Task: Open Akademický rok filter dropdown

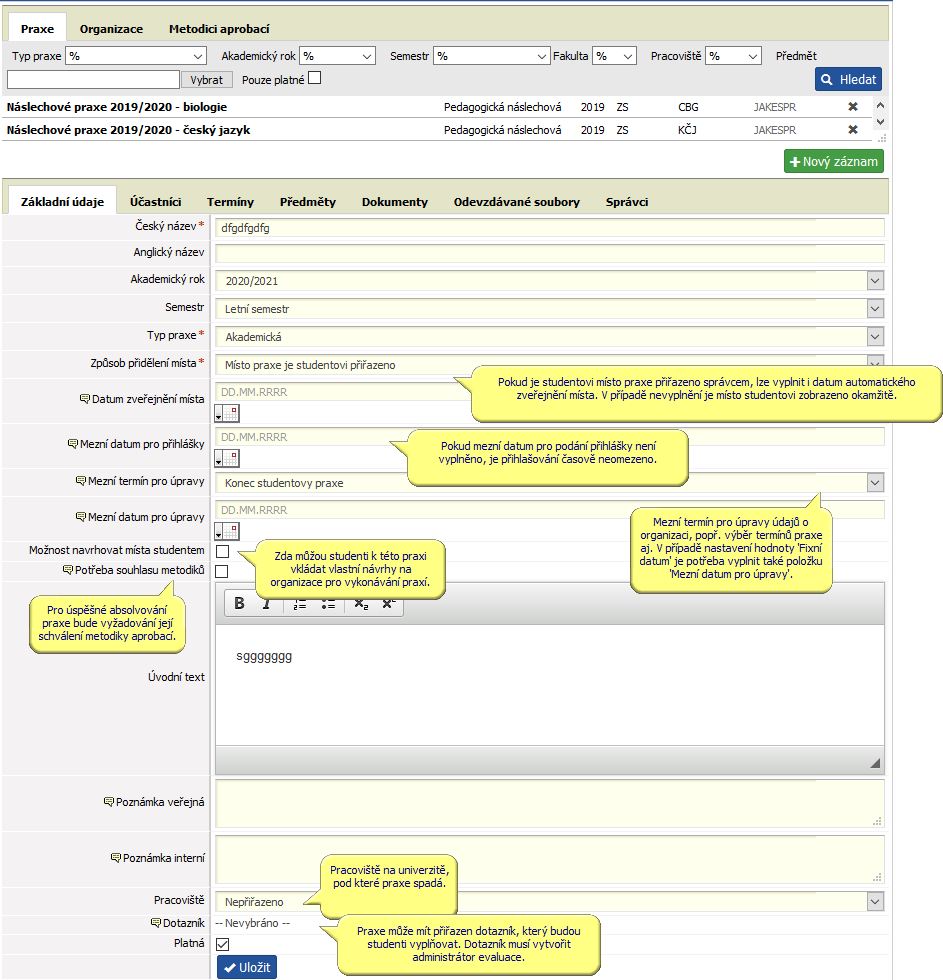Action: pos(337,56)
